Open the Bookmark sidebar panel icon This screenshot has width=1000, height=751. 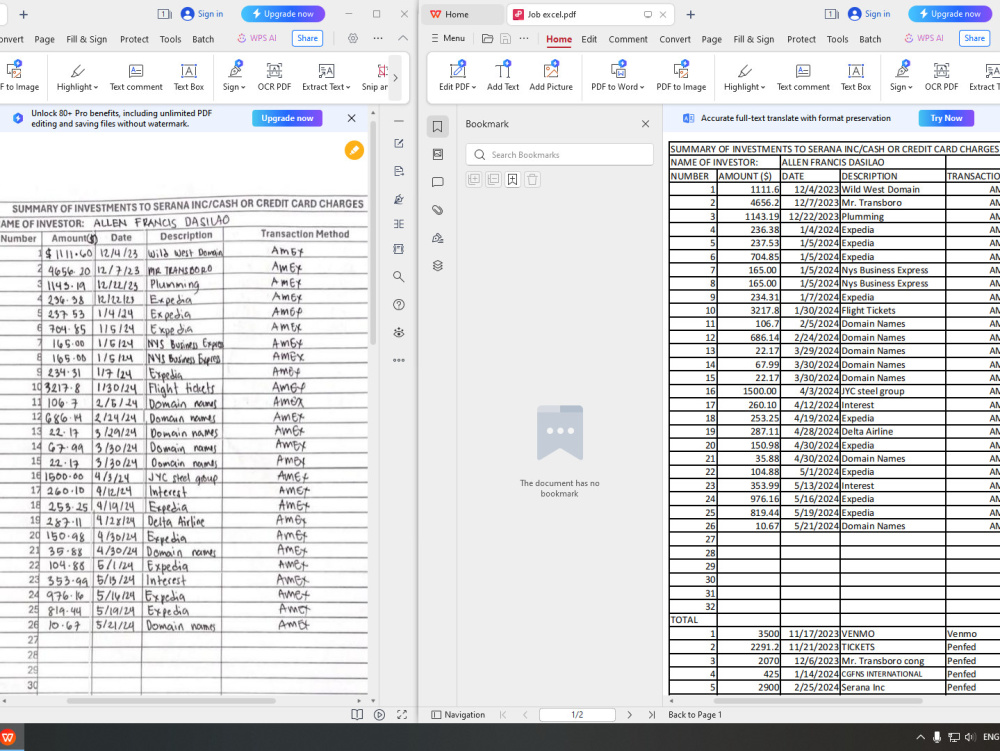(x=438, y=126)
